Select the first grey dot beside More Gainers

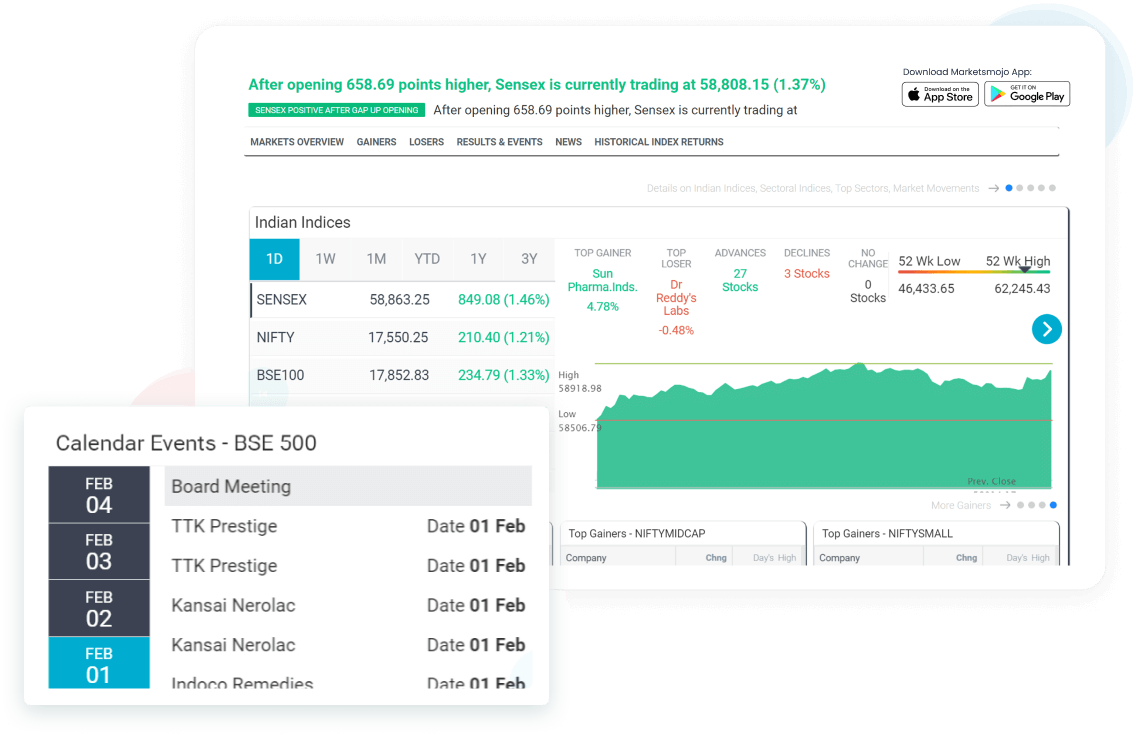click(x=1020, y=505)
